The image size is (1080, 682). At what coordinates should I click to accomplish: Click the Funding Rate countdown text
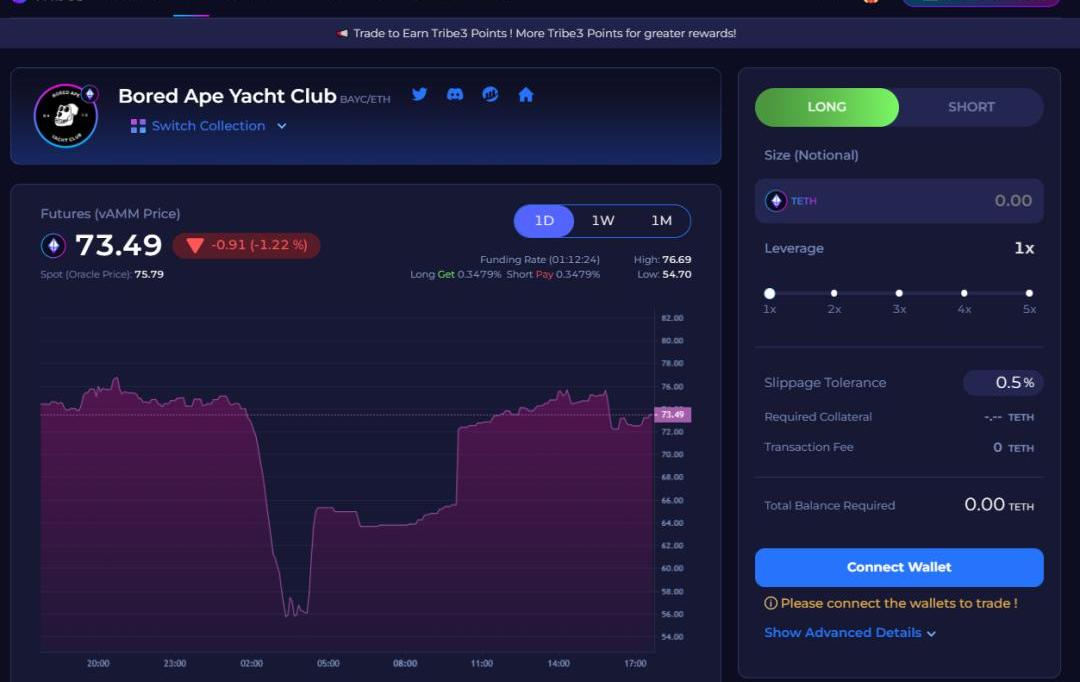(x=540, y=260)
